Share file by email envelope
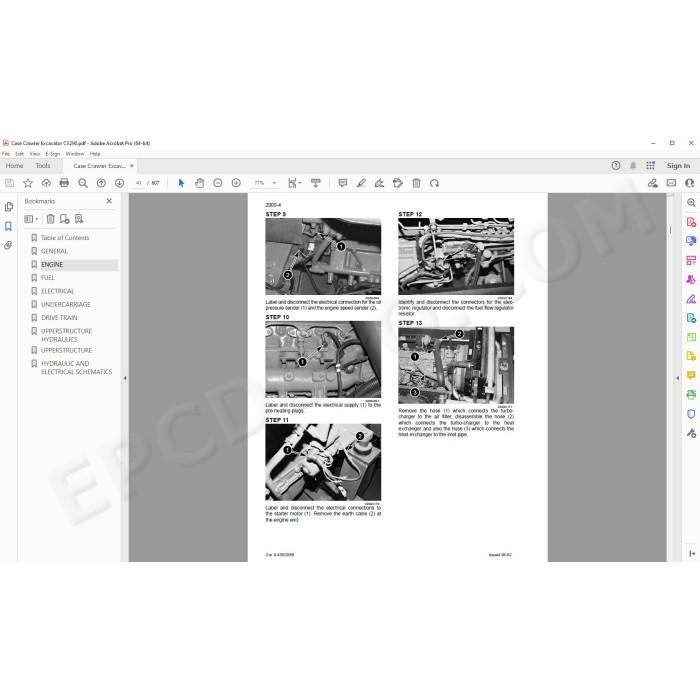 pos(671,183)
